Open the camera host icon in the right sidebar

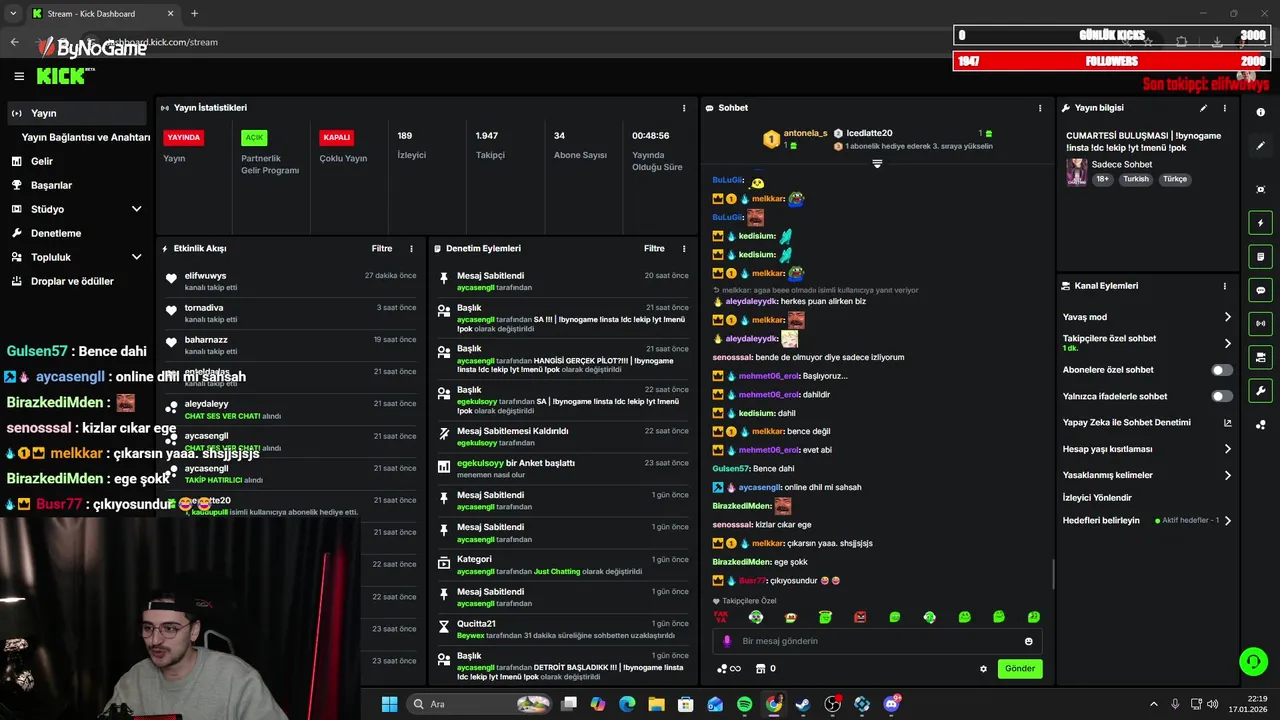pos(1260,357)
